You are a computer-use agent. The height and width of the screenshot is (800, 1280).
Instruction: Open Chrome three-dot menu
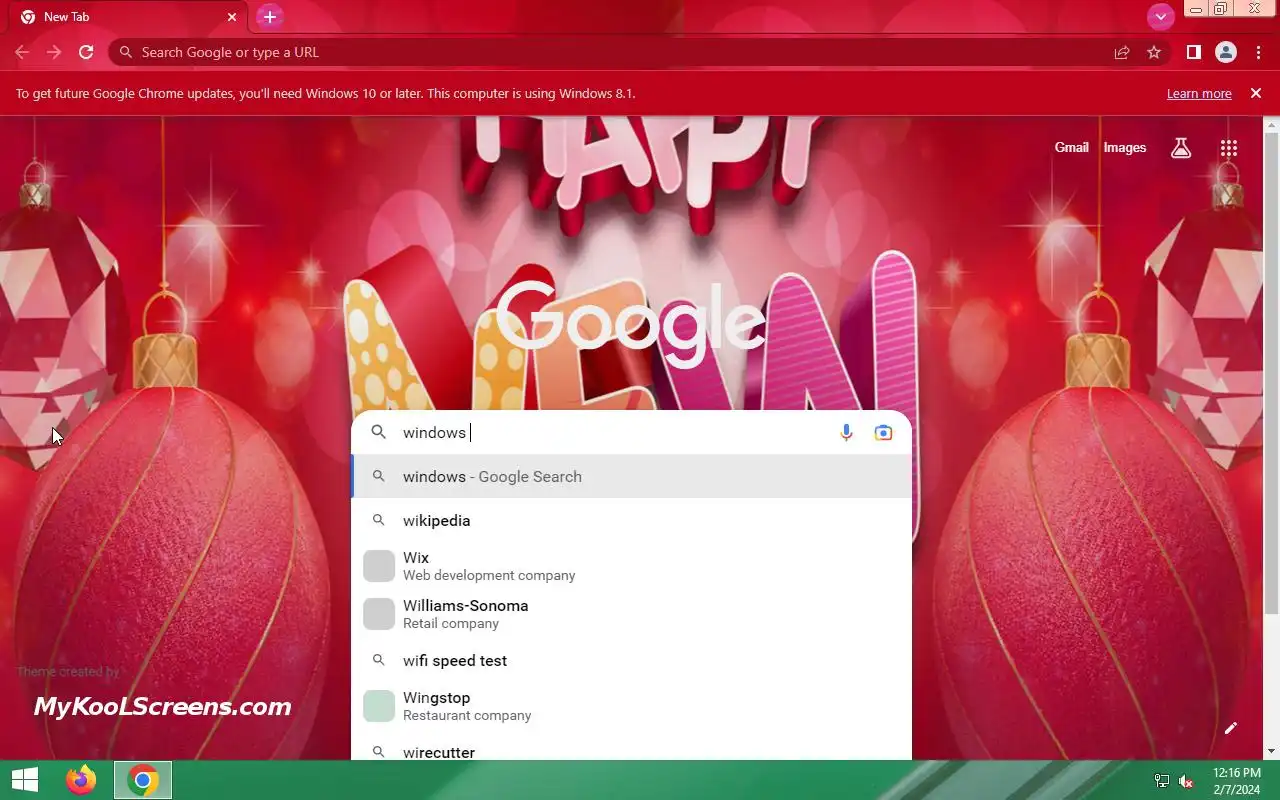[1258, 52]
